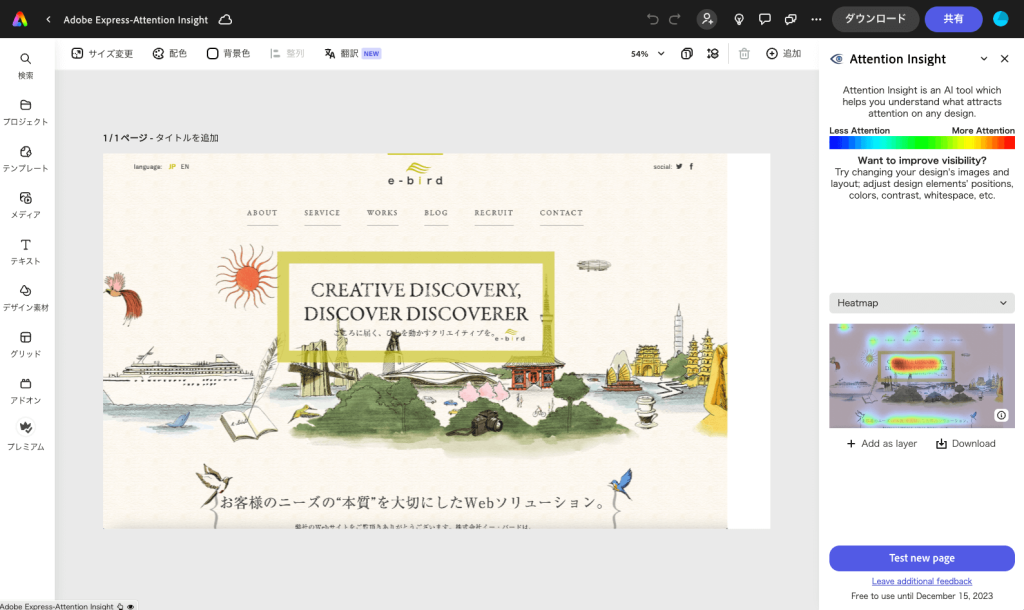Redo the last action
This screenshot has width=1024, height=610.
[x=675, y=19]
